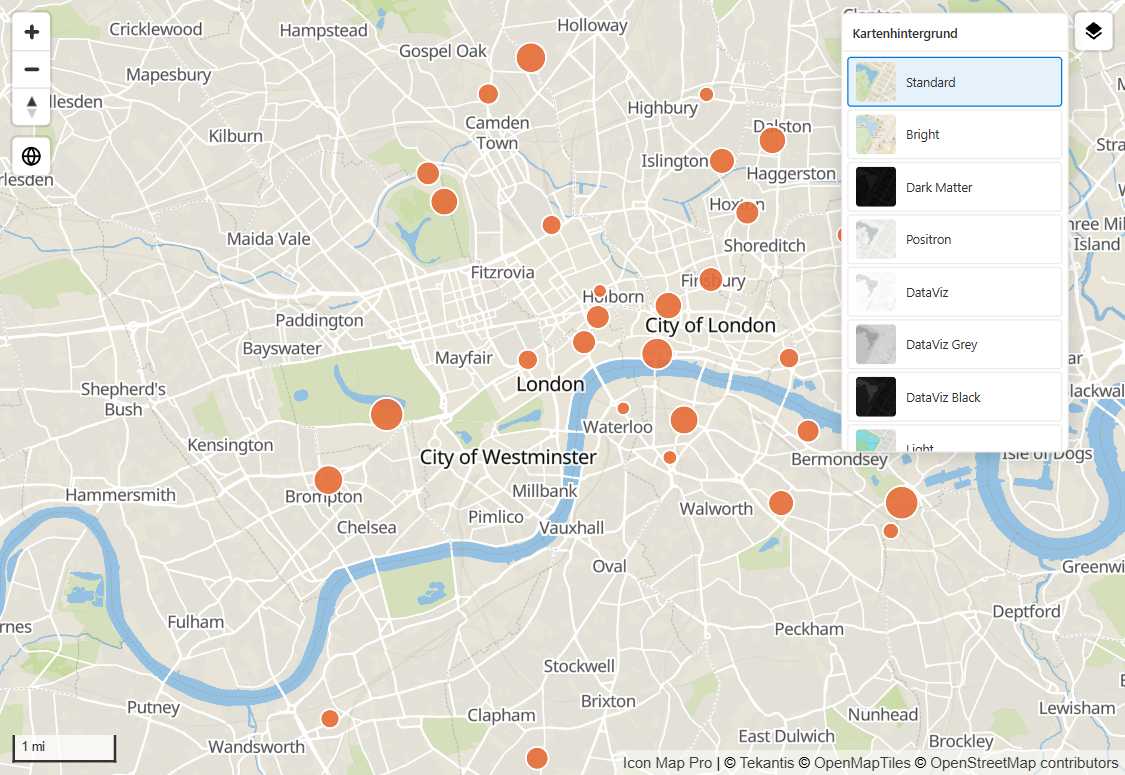The height and width of the screenshot is (775, 1125).
Task: Select the orange marker near Gospel Oak
Action: (x=531, y=57)
